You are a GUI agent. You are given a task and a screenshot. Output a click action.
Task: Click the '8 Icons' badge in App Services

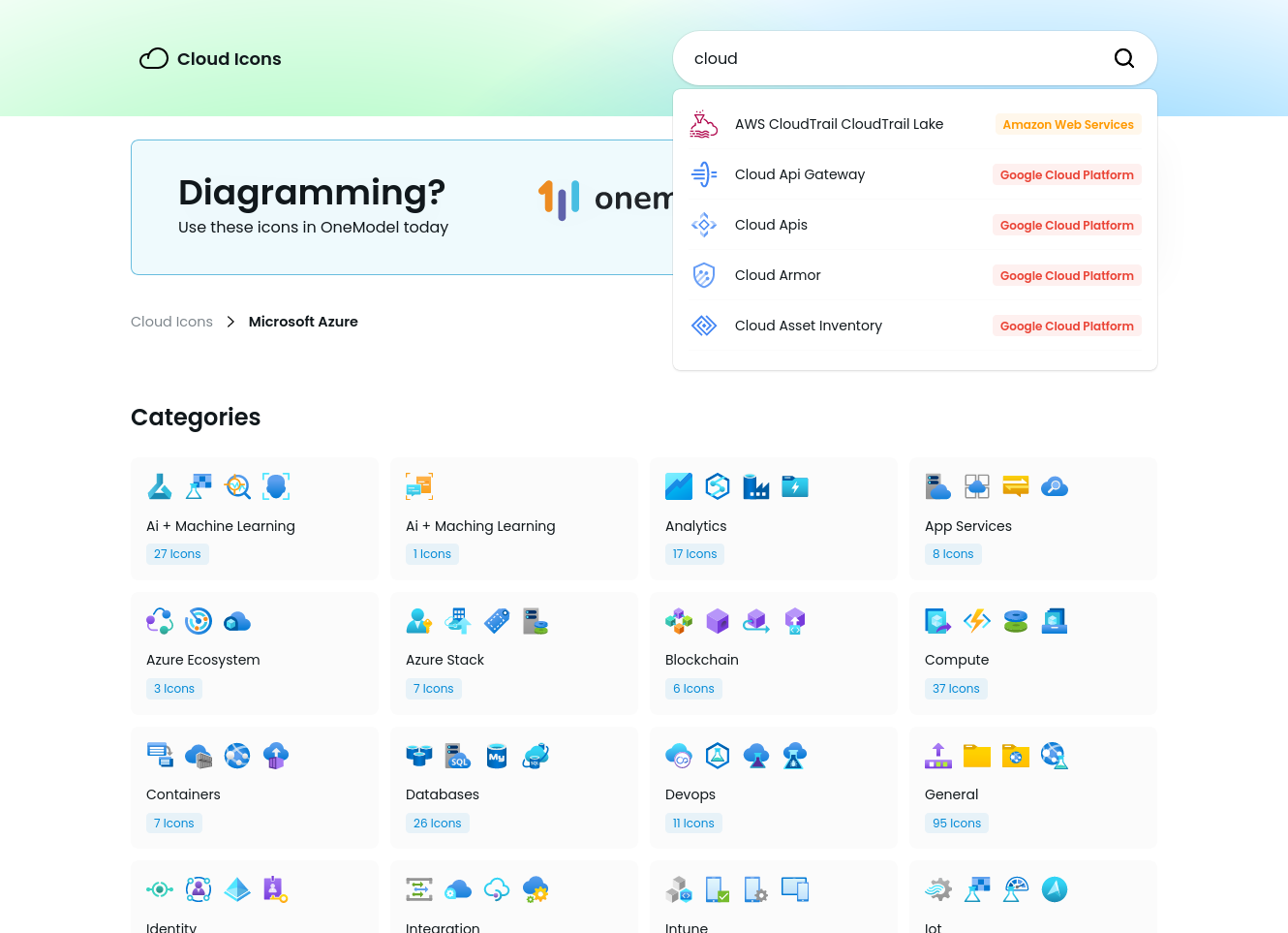coord(953,554)
